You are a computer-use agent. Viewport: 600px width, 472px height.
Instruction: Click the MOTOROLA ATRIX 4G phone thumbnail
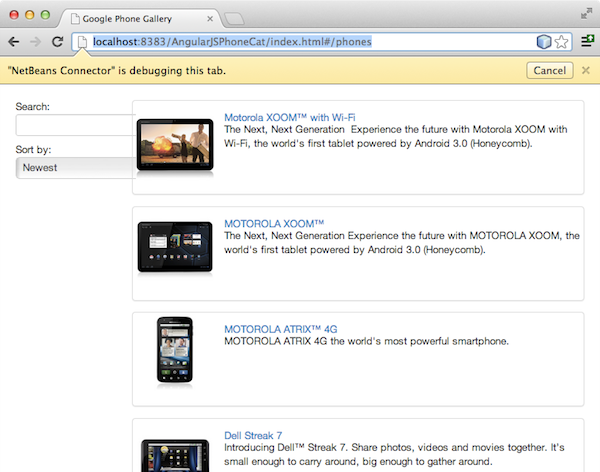[174, 352]
